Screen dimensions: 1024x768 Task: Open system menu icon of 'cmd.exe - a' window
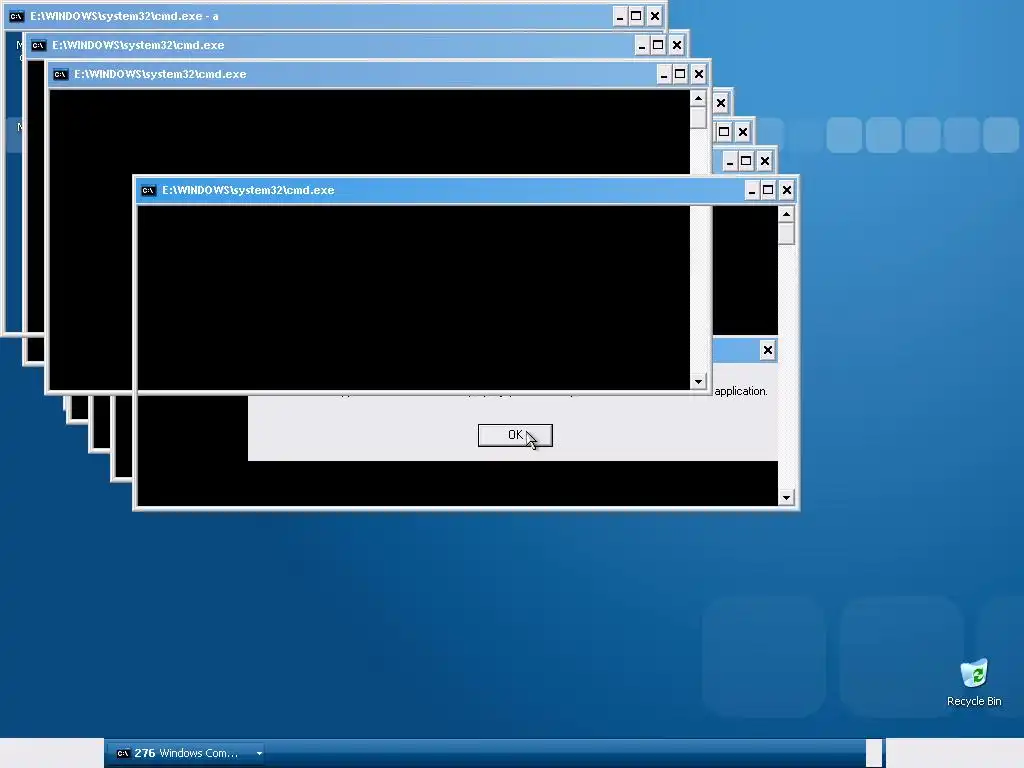pos(16,16)
